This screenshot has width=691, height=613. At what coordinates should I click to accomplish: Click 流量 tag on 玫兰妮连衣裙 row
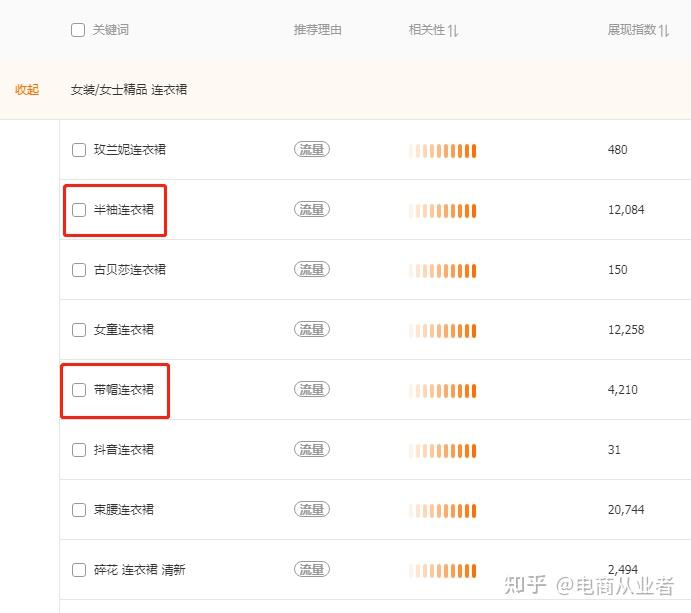pos(312,150)
